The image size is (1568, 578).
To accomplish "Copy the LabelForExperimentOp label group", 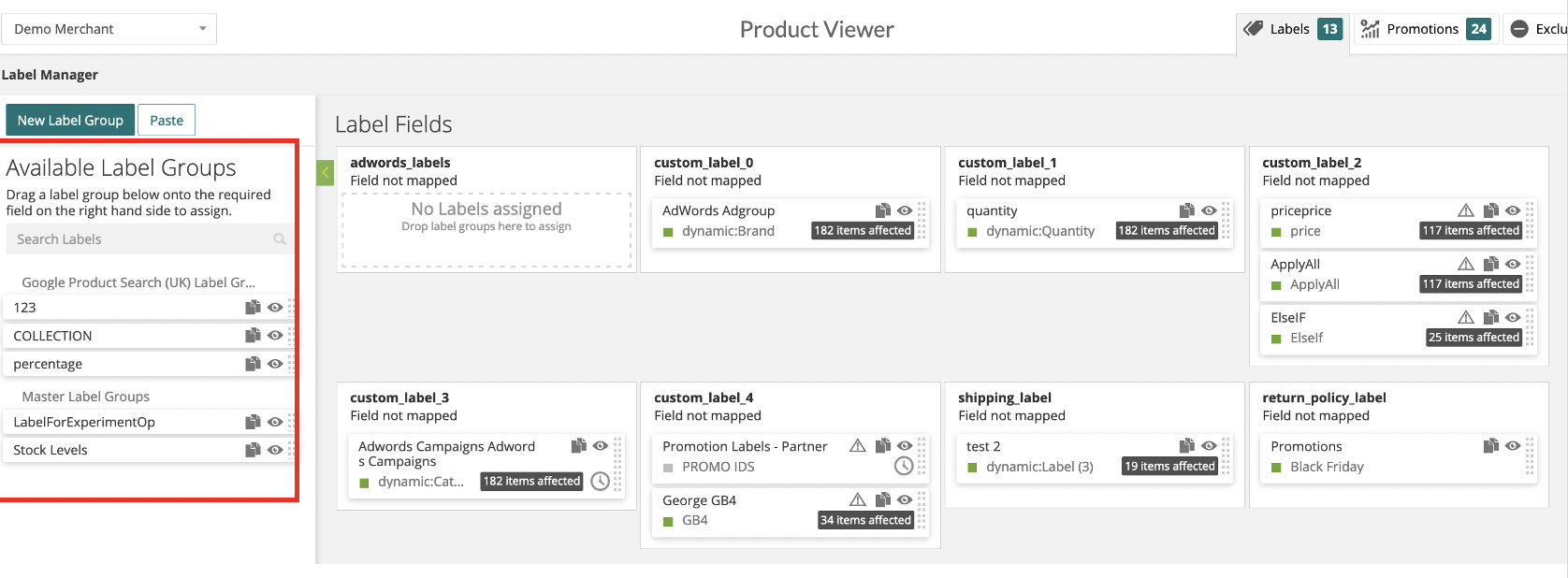I will click(253, 422).
